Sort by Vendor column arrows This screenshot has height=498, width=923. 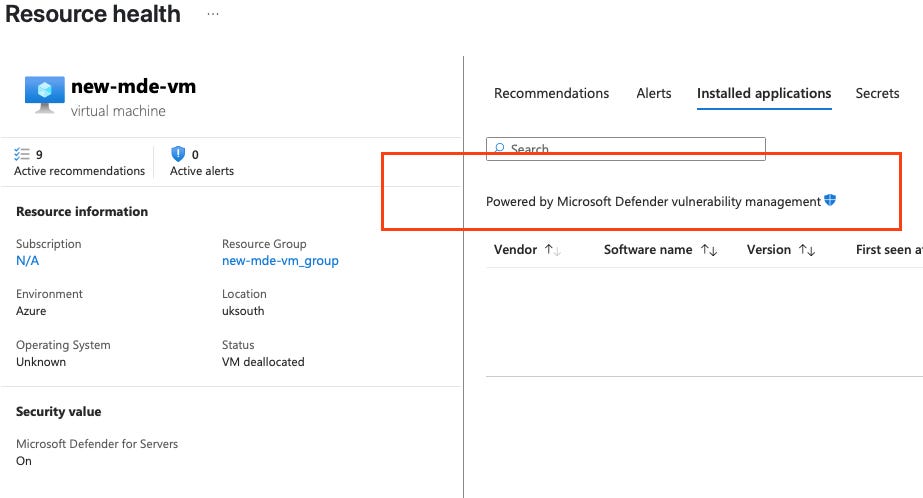pyautogui.click(x=552, y=250)
